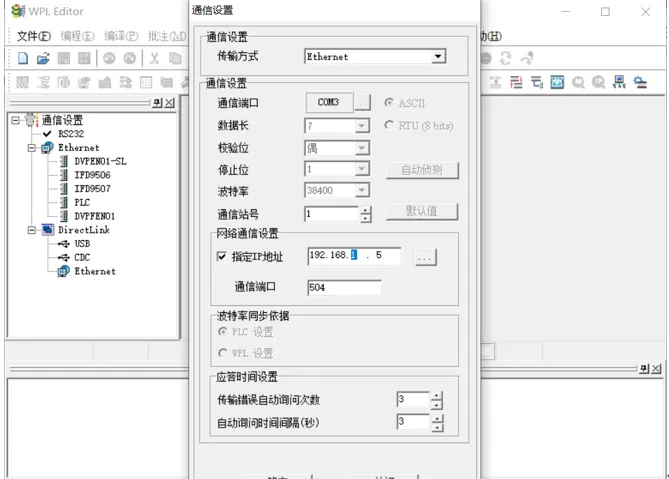Click the 自动询问时间间隔 spinner arrows

tap(436, 423)
